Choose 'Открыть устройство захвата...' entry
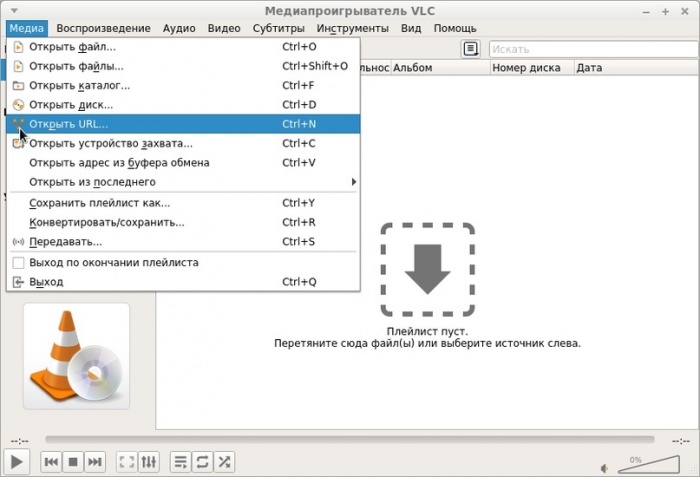 click(x=183, y=143)
